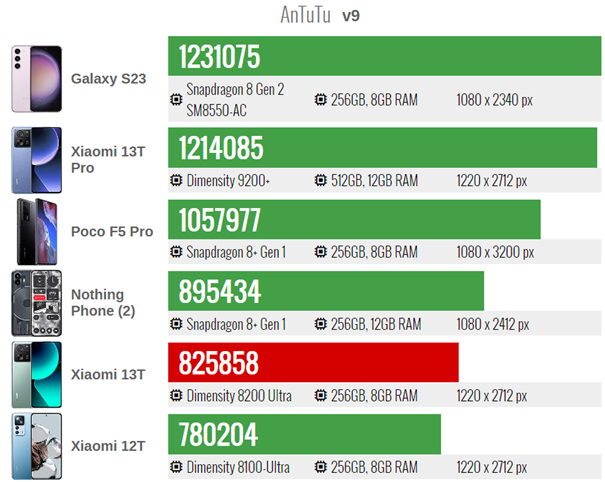Follow the Xiaomi 13T name link
The width and height of the screenshot is (605, 482).
pyautogui.click(x=108, y=374)
